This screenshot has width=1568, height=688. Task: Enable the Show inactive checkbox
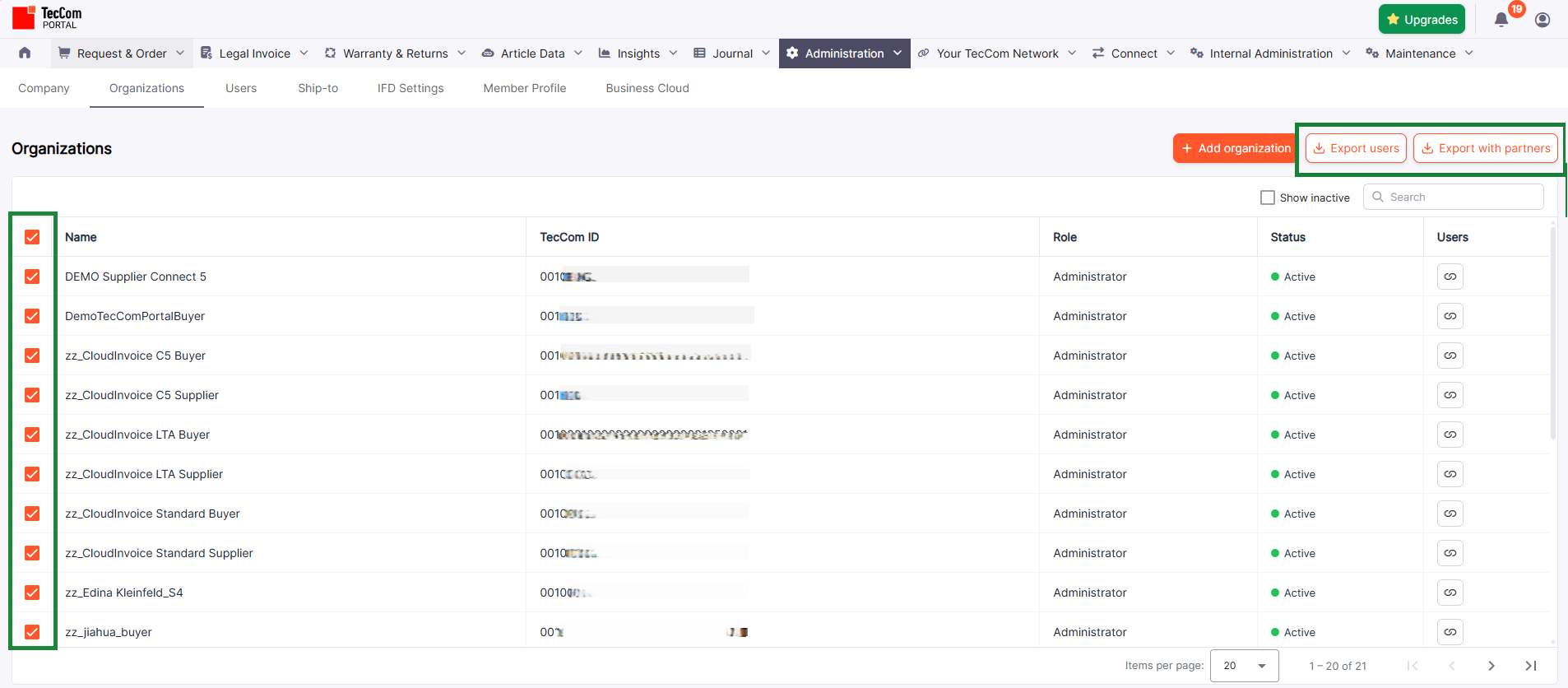point(1268,198)
